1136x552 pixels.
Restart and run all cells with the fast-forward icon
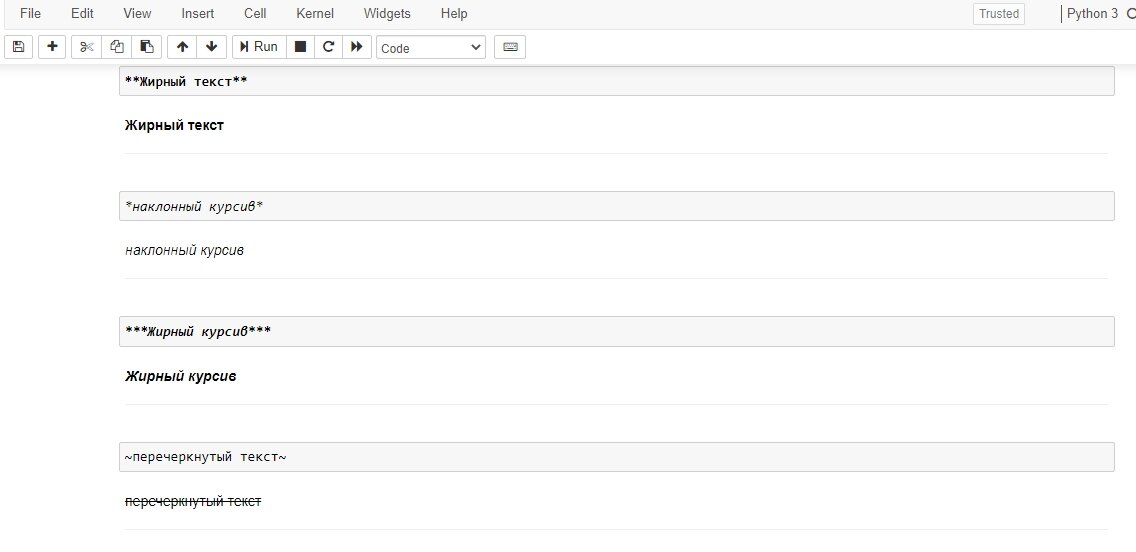(x=356, y=47)
